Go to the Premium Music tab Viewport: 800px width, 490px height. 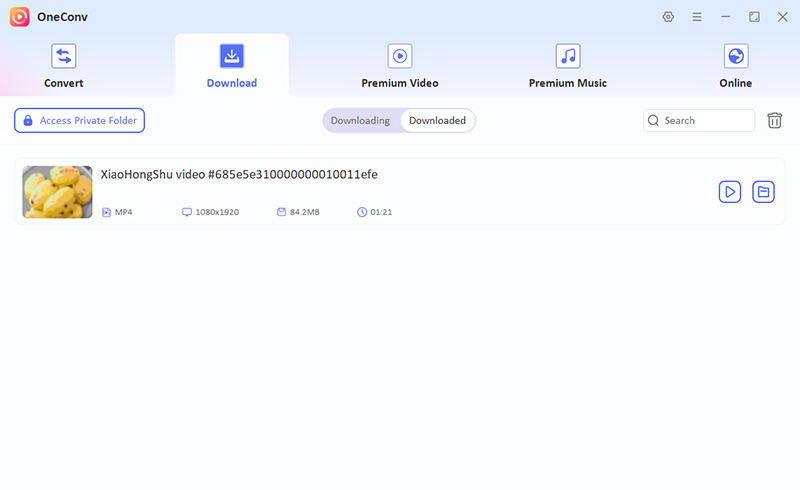(x=568, y=66)
